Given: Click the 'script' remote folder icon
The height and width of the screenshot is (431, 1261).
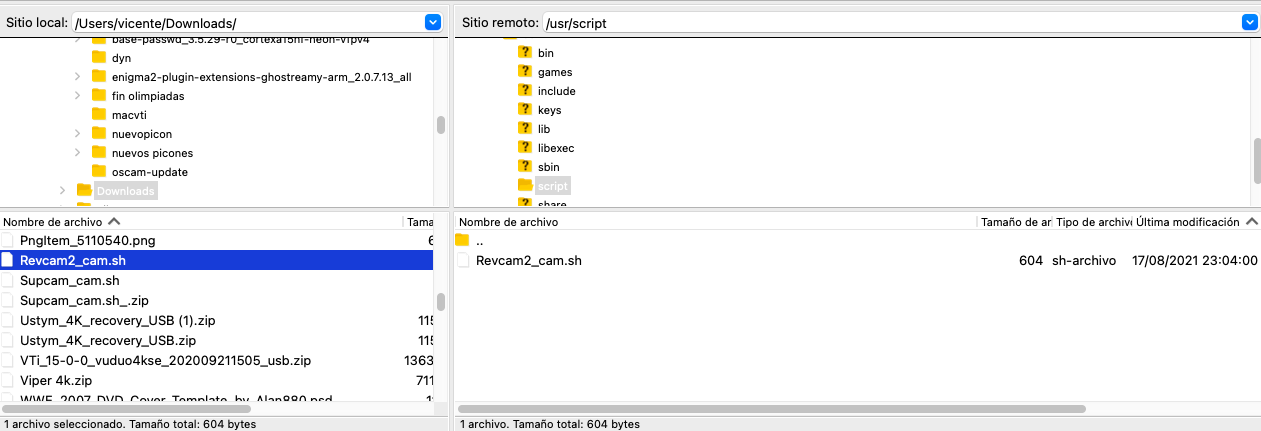Looking at the screenshot, I should click(525, 186).
